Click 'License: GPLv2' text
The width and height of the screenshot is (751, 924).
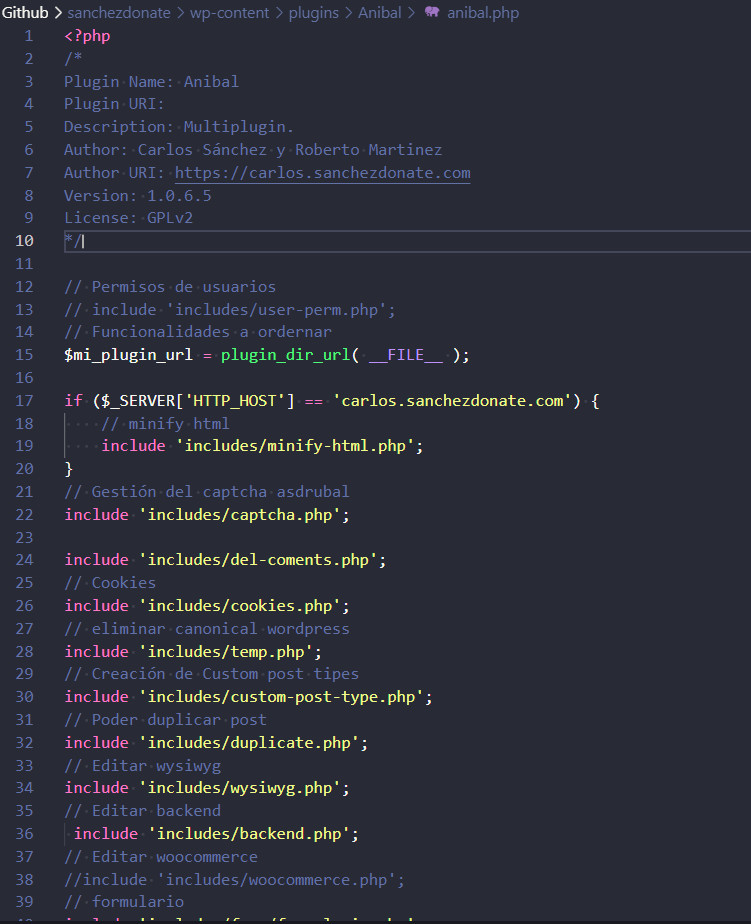(129, 218)
